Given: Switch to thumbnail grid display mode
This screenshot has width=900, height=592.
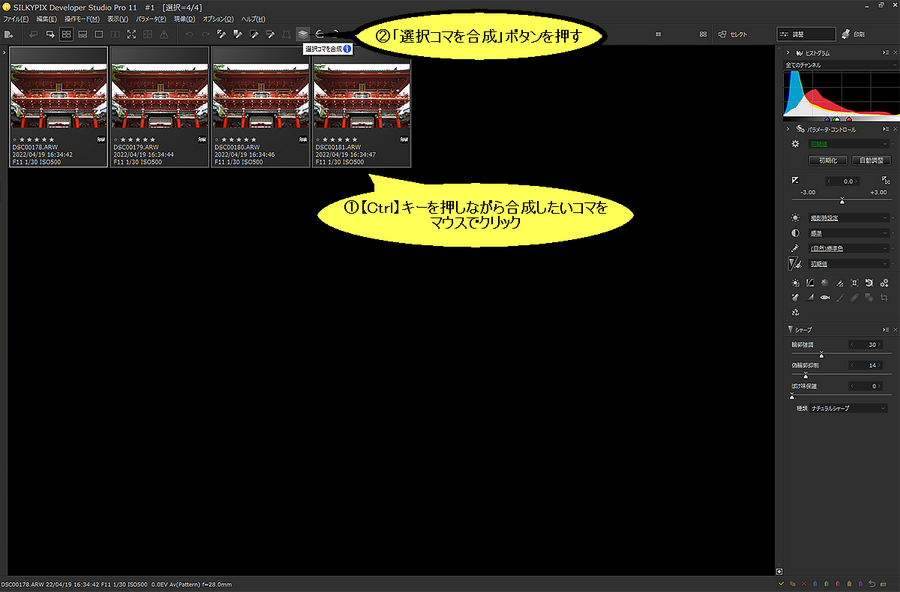Looking at the screenshot, I should (x=66, y=34).
